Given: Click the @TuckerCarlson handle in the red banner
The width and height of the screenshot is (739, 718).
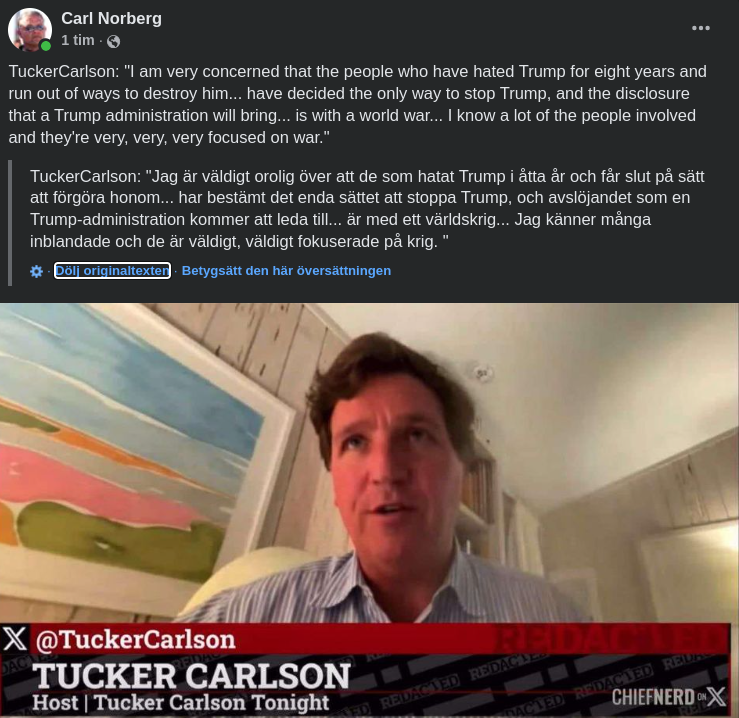Looking at the screenshot, I should click(135, 640).
